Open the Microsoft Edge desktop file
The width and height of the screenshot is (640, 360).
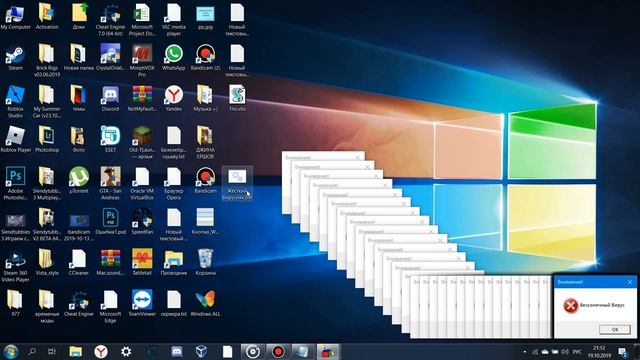[110, 306]
